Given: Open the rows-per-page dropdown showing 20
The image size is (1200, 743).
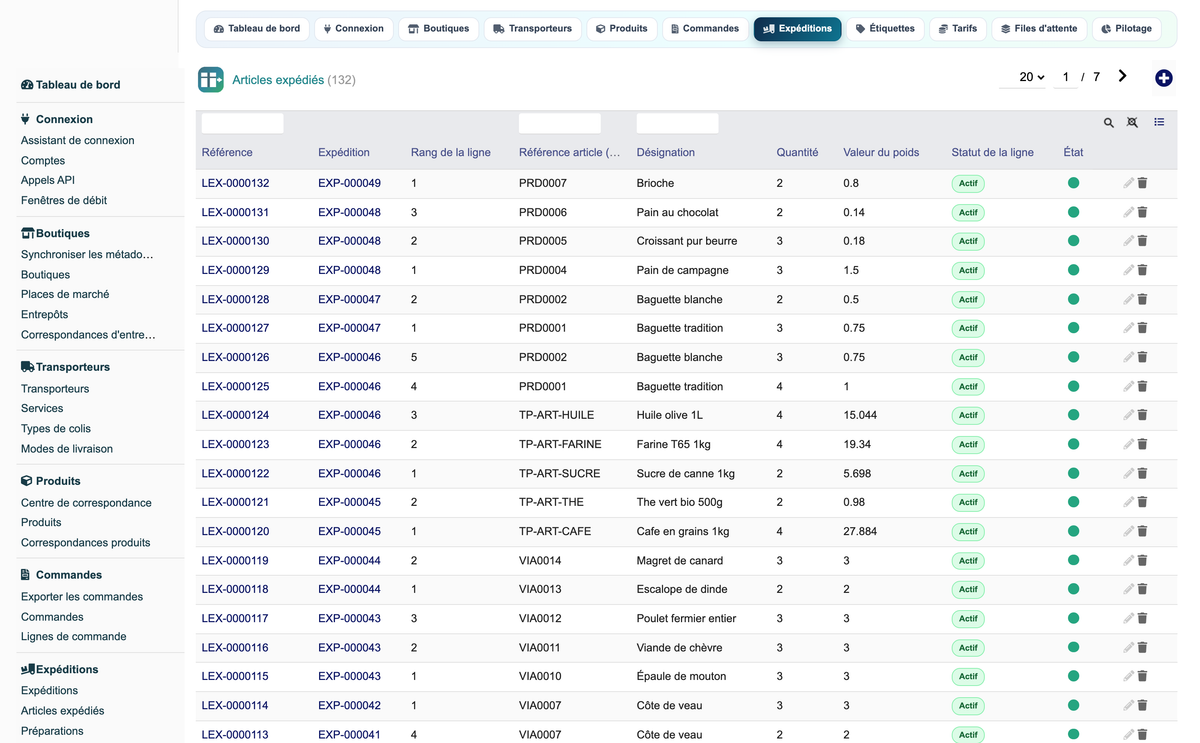Looking at the screenshot, I should (1032, 77).
